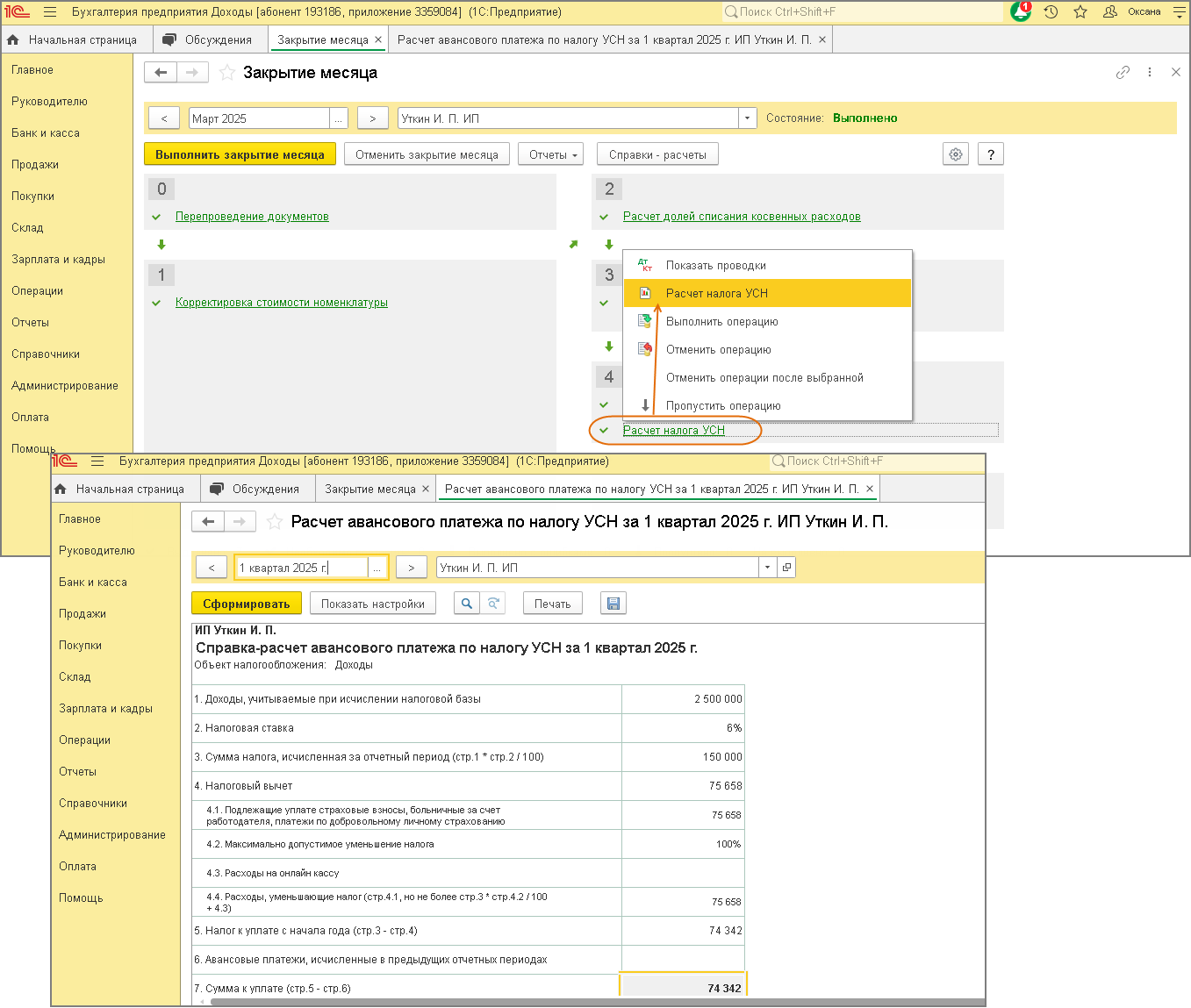Viewport: 1191px width, 1008px height.
Task: Open period picker ellipsis beside 1 квартал 2025
Action: click(377, 568)
